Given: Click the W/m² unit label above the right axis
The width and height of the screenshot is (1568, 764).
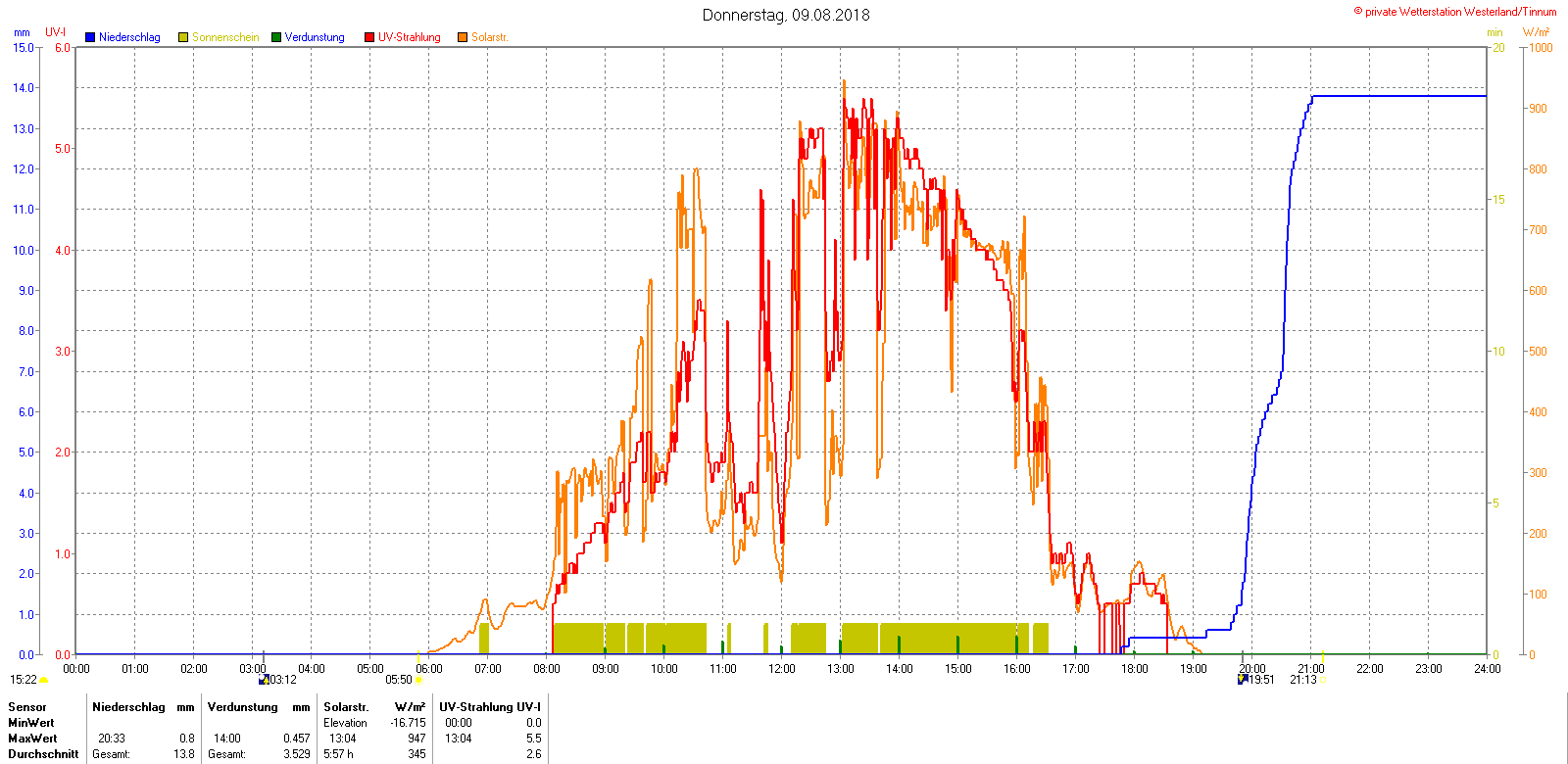Looking at the screenshot, I should tap(1537, 32).
